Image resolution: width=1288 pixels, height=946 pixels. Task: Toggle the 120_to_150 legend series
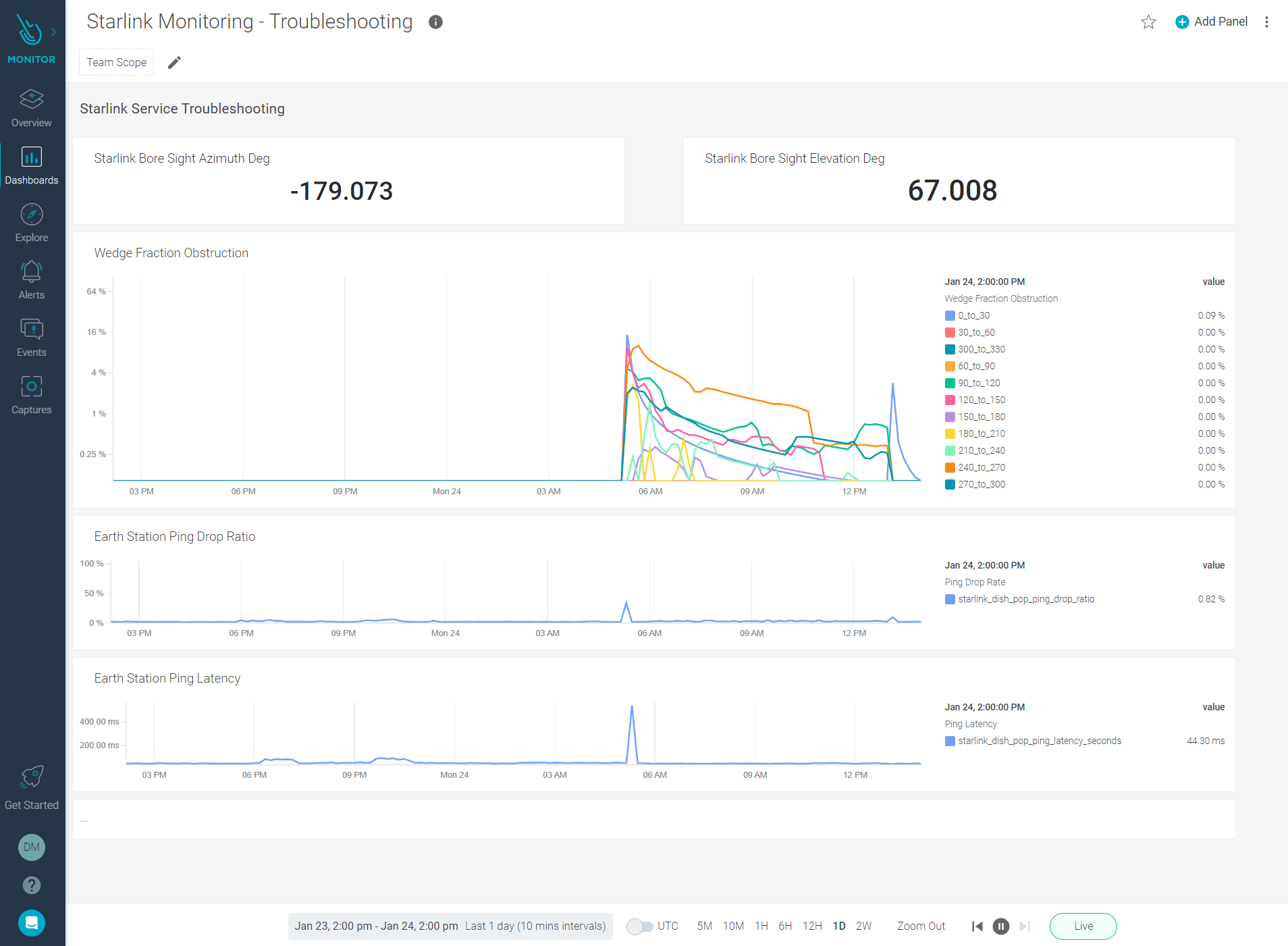coord(975,400)
